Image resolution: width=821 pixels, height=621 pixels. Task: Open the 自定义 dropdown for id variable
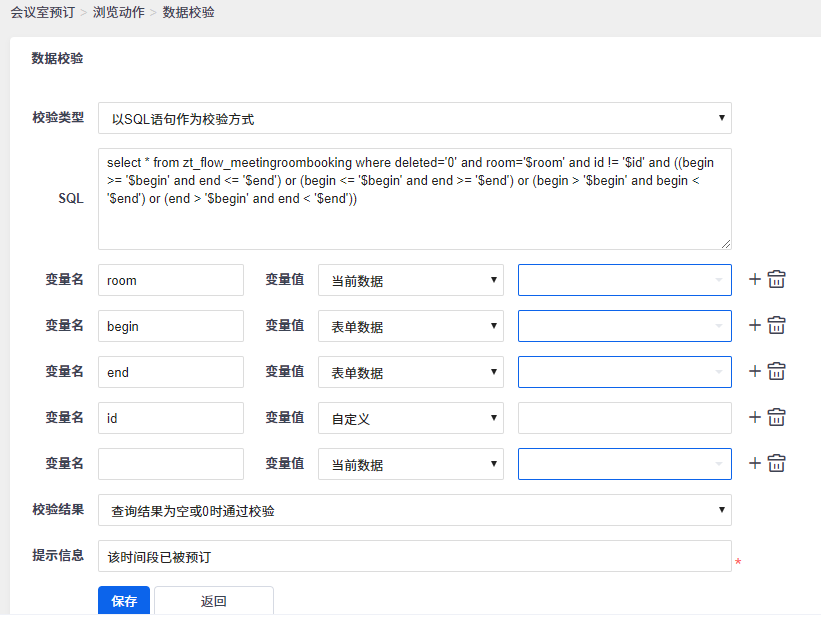pyautogui.click(x=410, y=418)
